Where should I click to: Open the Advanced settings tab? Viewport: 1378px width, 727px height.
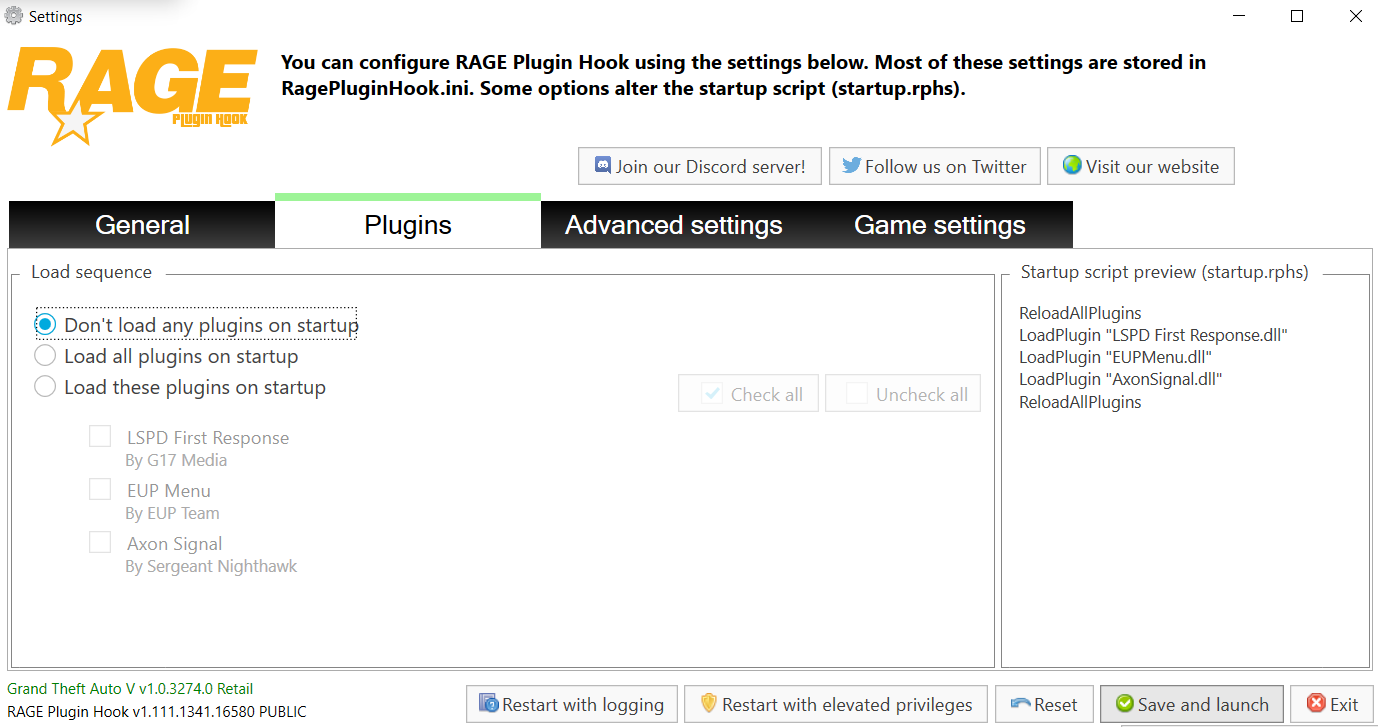coord(673,225)
